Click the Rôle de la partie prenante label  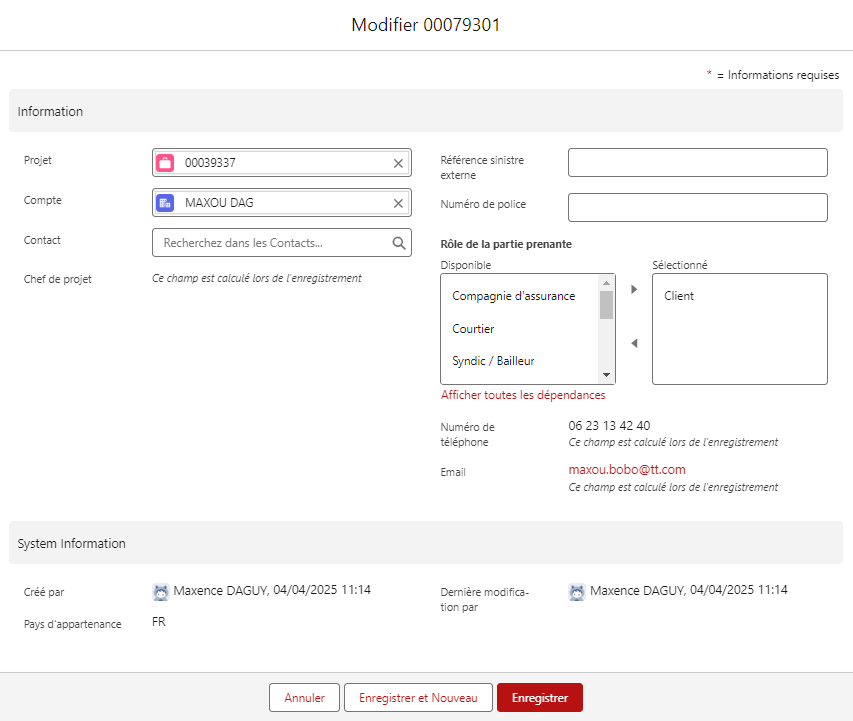506,244
